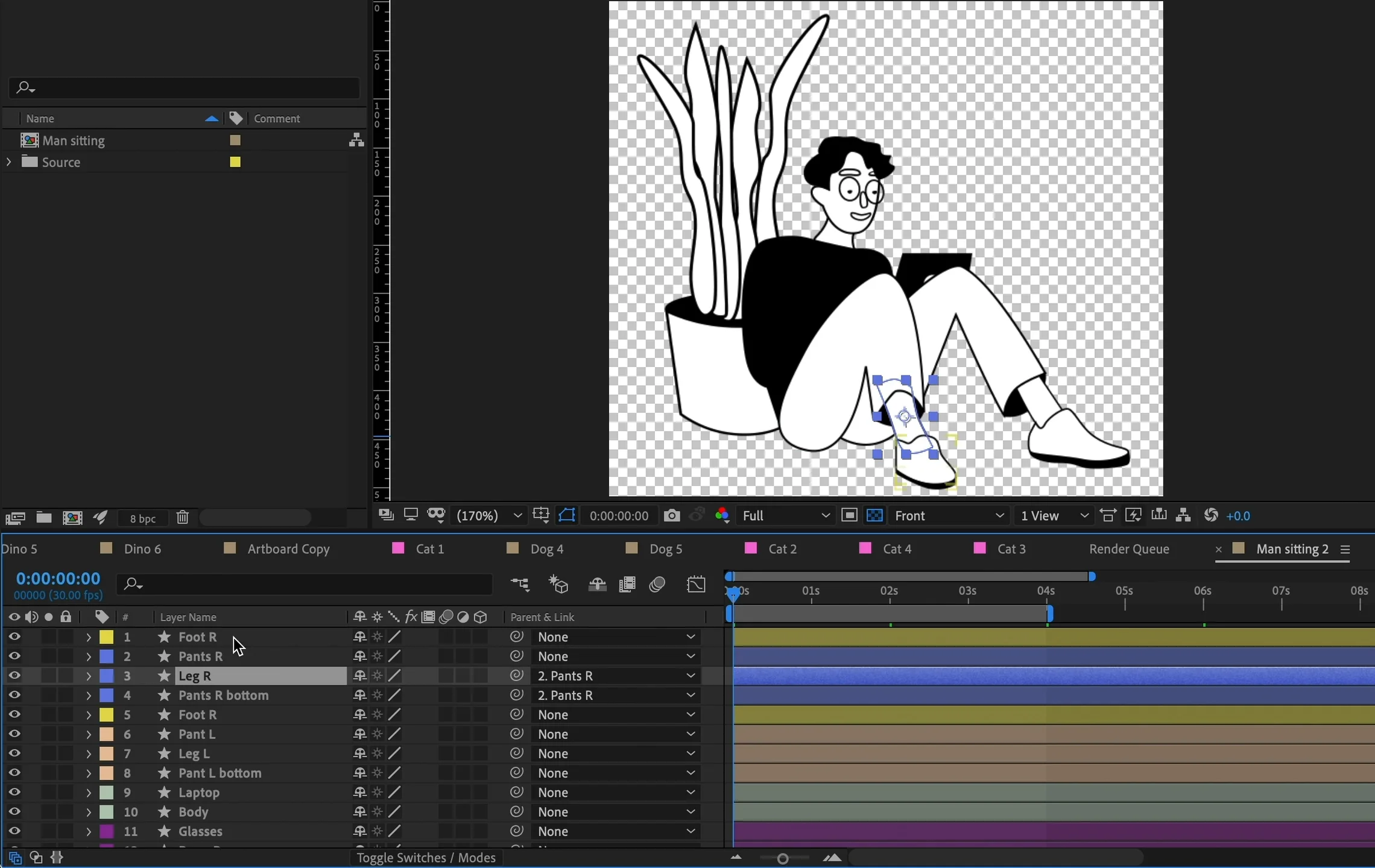
Task: Click the current timecode 0:00:00:00 in timeline
Action: (58, 579)
